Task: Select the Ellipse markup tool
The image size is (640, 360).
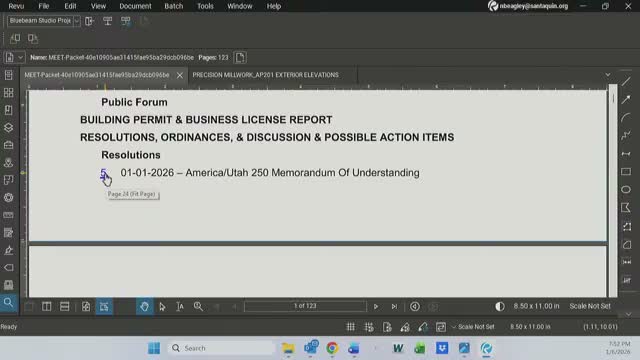Action: click(x=626, y=190)
